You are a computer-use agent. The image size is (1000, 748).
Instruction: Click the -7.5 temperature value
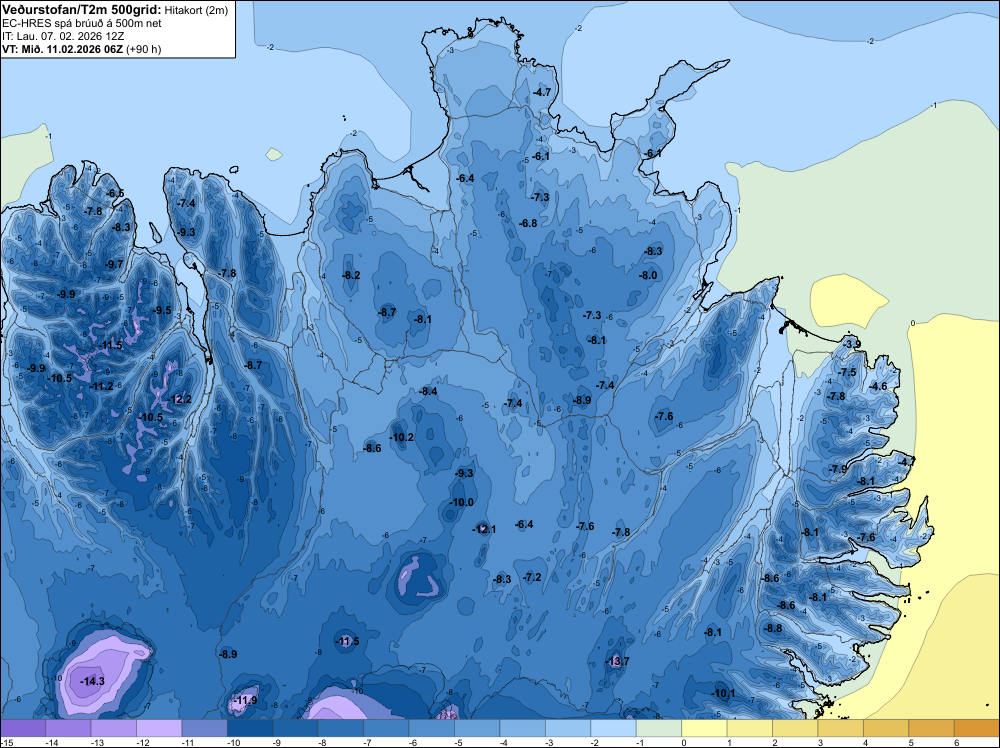[x=848, y=372]
